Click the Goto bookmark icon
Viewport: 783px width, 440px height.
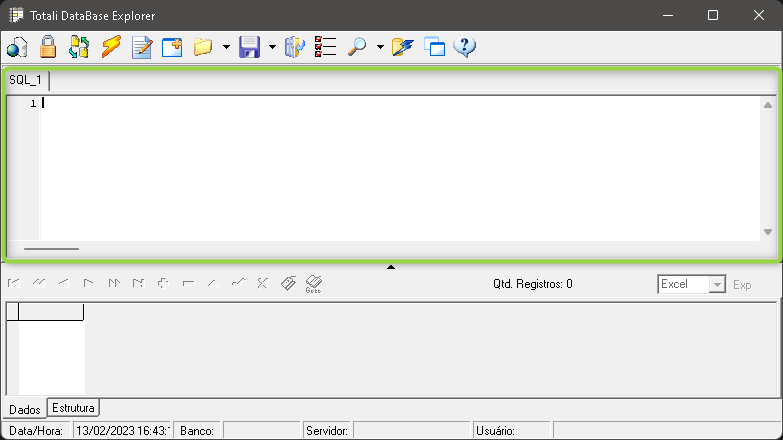pos(314,284)
